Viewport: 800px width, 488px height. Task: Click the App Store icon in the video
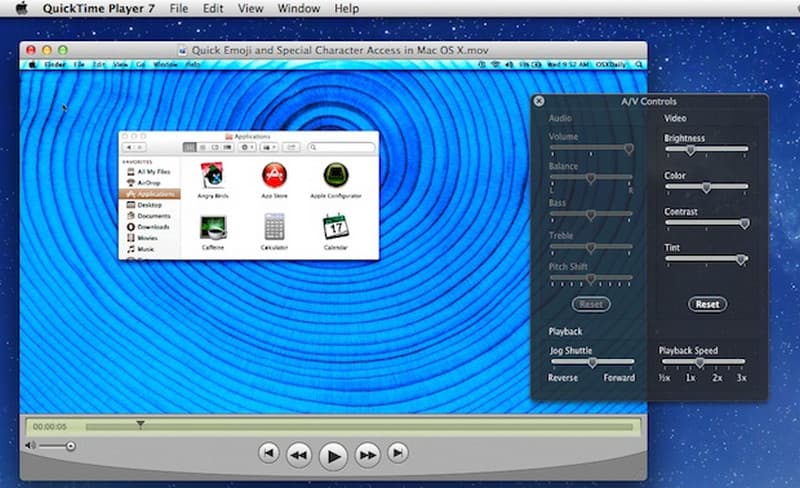[x=274, y=176]
